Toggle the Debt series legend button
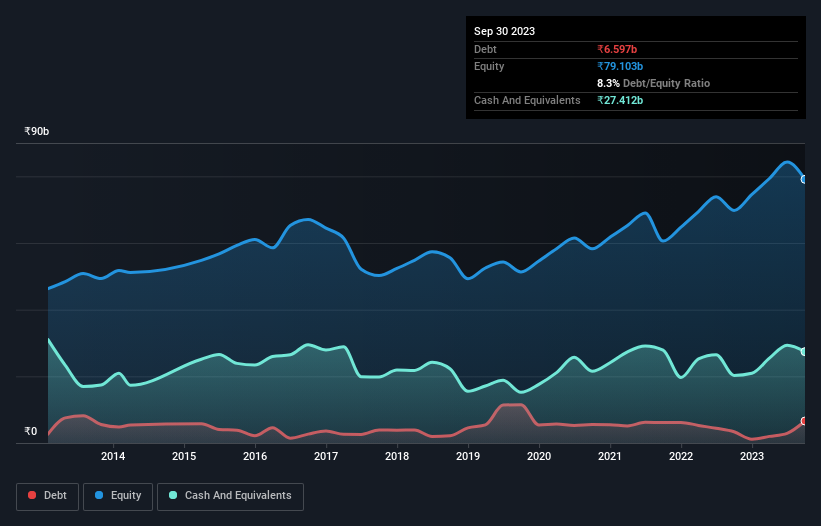This screenshot has width=821, height=526. [x=48, y=496]
